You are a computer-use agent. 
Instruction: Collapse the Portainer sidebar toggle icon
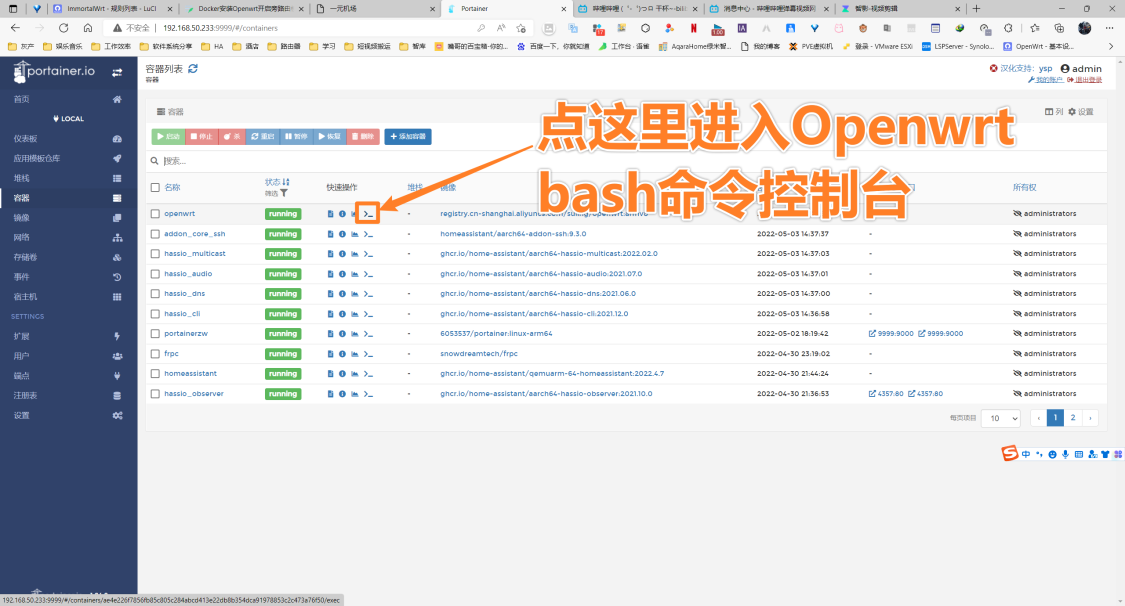(117, 72)
